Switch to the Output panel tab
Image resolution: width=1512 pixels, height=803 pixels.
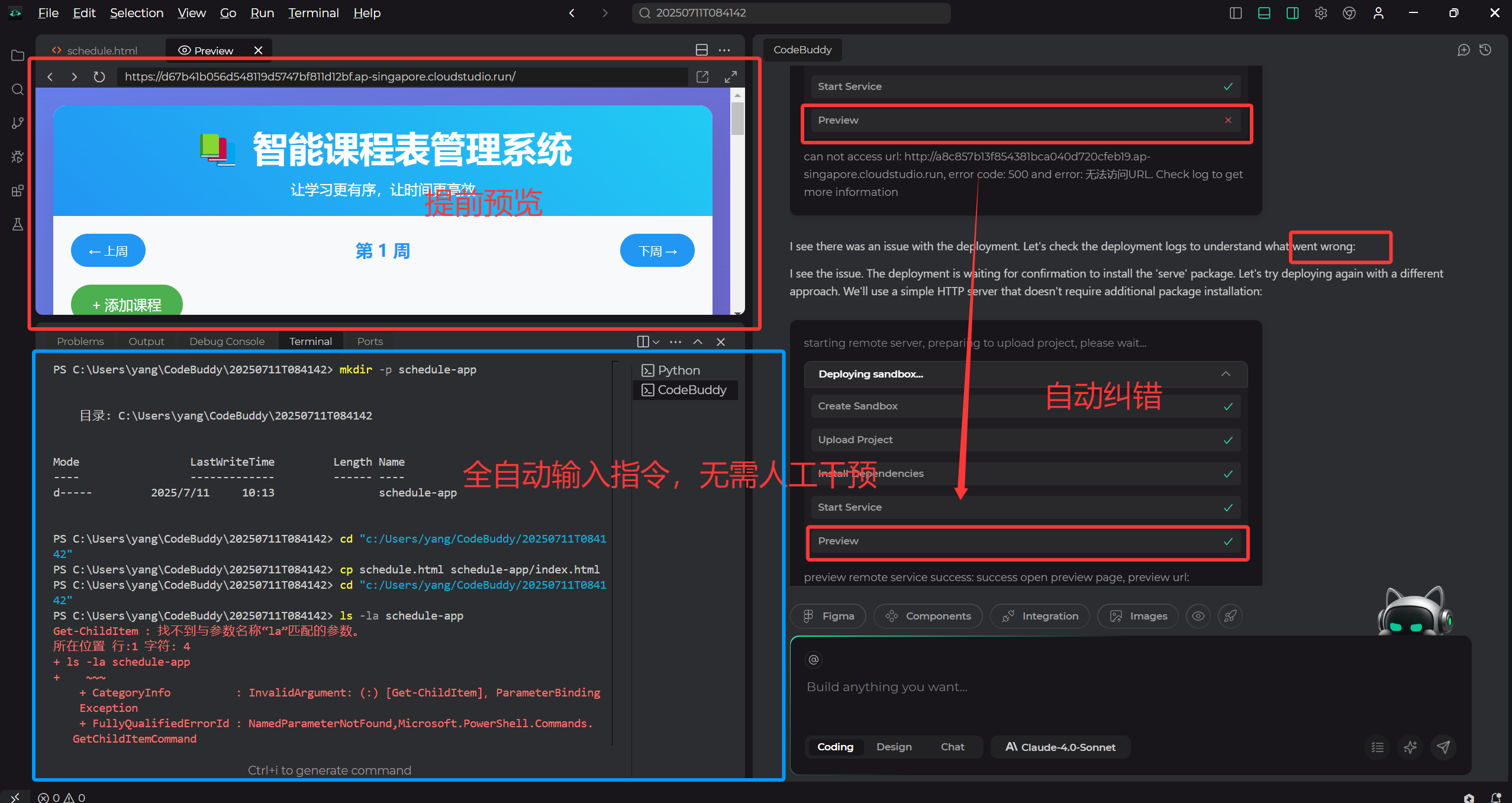click(146, 341)
